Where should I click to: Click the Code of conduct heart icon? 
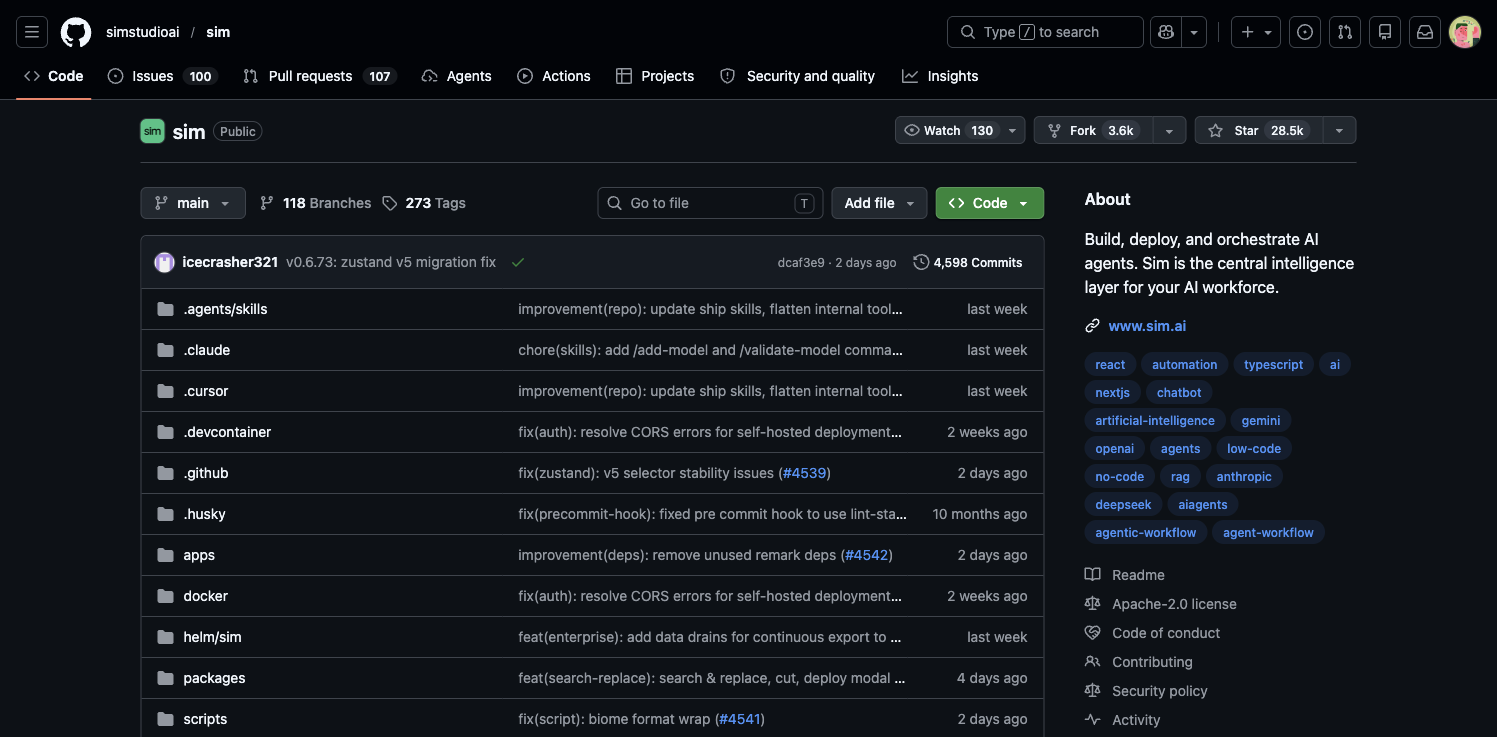1092,633
